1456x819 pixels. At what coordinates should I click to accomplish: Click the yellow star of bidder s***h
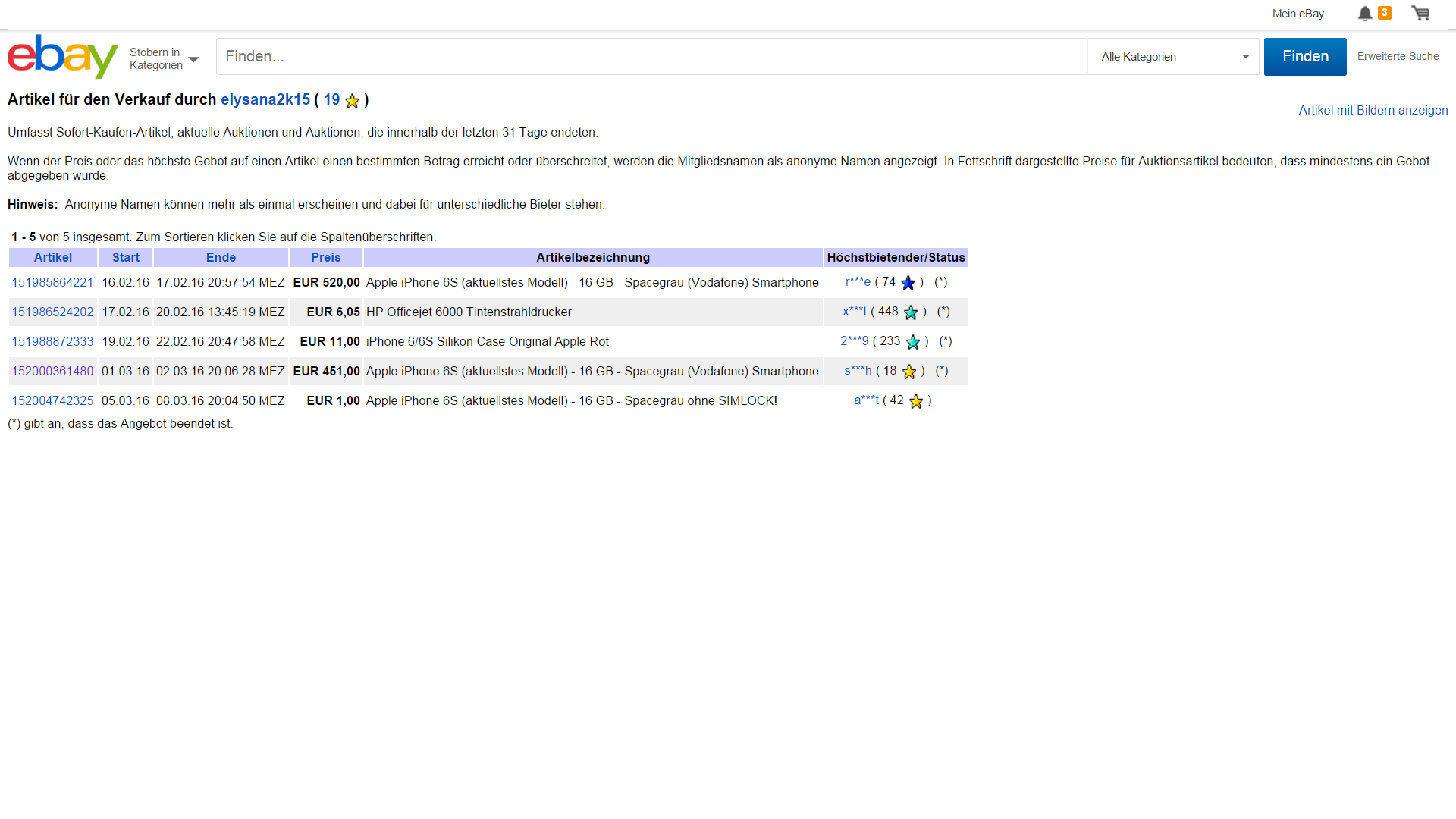pos(909,372)
